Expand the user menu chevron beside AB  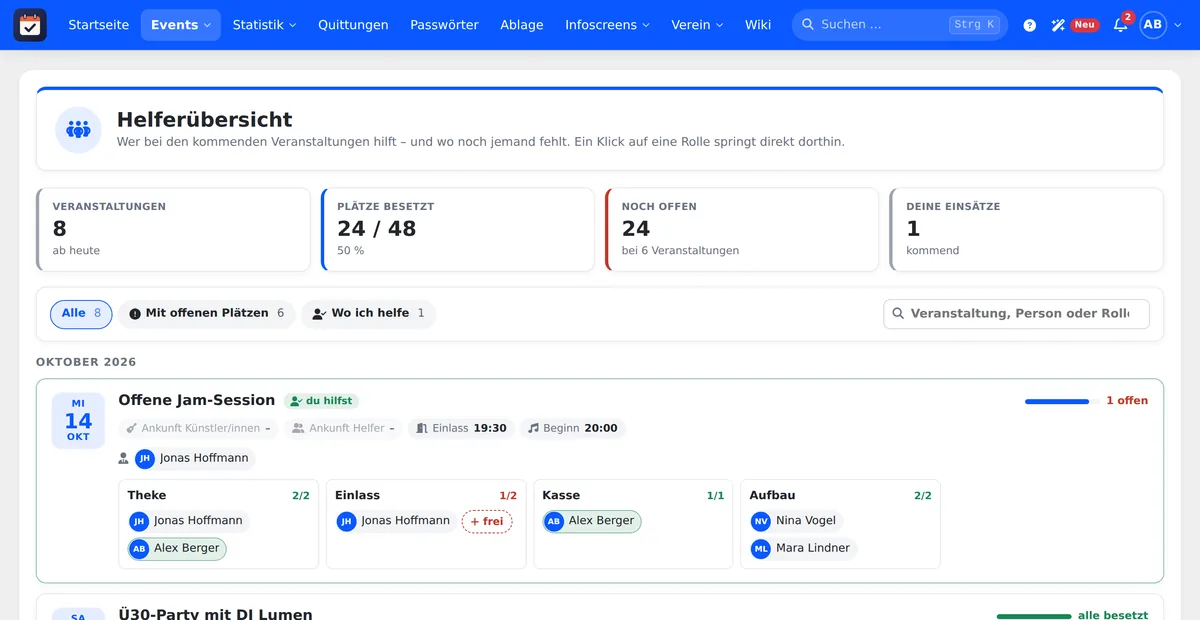tap(1177, 25)
